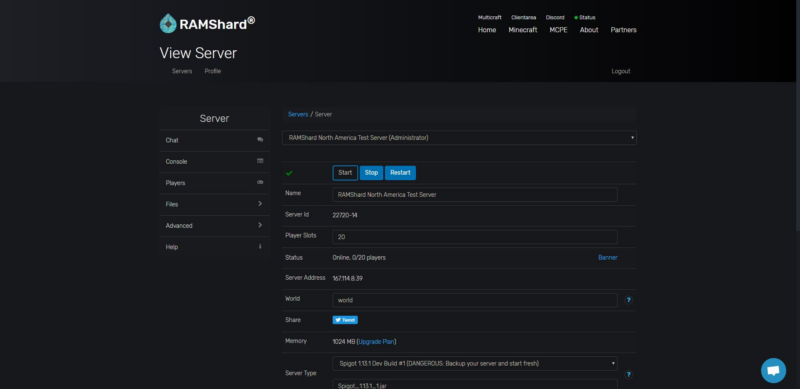This screenshot has height=389, width=800.
Task: Click the Logout link
Action: 621,71
